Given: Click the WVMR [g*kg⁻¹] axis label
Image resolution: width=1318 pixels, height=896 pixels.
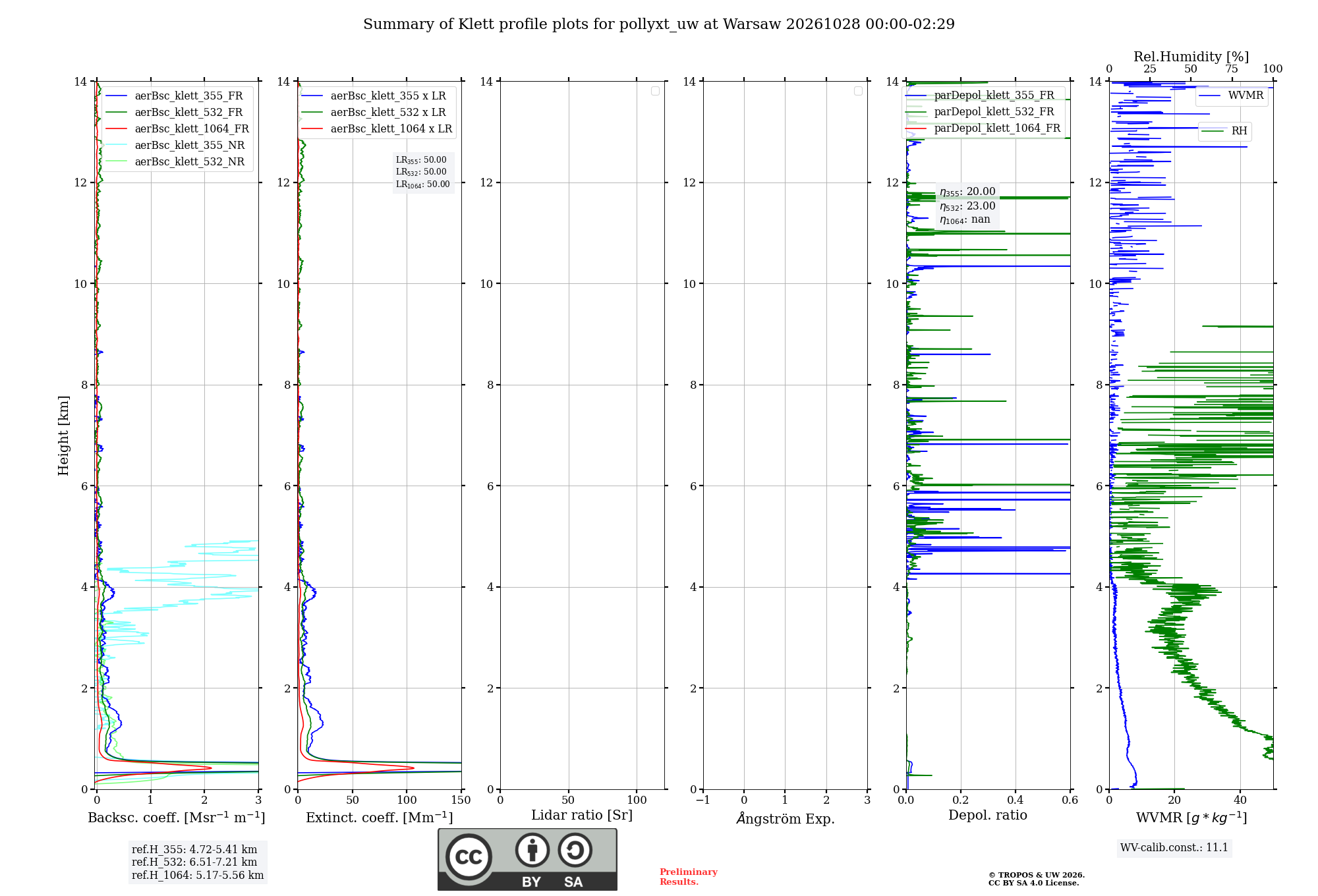Looking at the screenshot, I should click(x=1191, y=818).
